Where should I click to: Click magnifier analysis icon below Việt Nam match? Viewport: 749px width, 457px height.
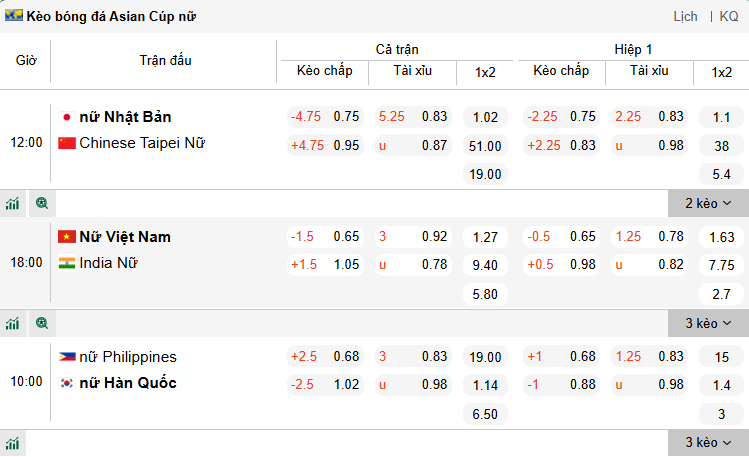(42, 323)
